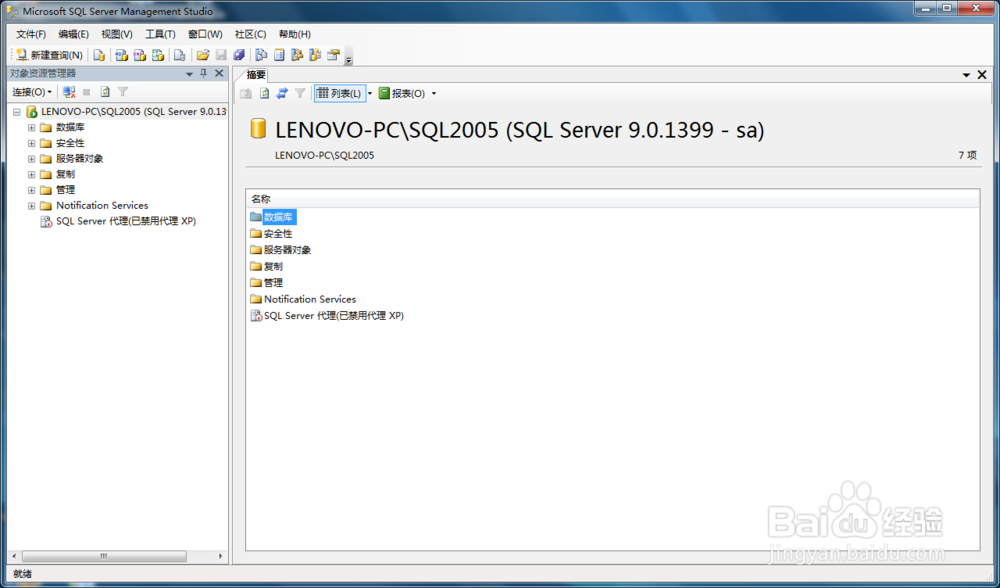Select 复制 folder in the summary list
Viewport: 1000px width, 588px height.
267,267
